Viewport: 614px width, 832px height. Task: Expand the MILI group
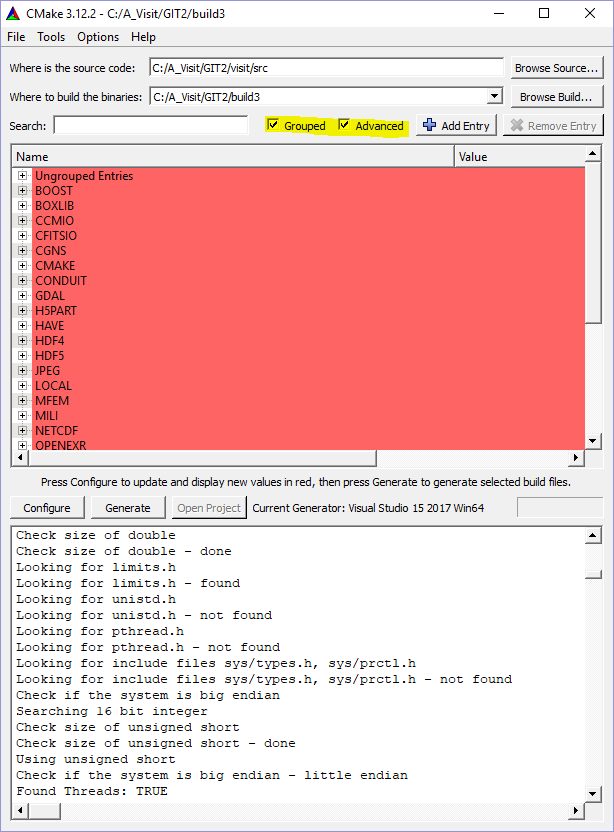[22, 415]
